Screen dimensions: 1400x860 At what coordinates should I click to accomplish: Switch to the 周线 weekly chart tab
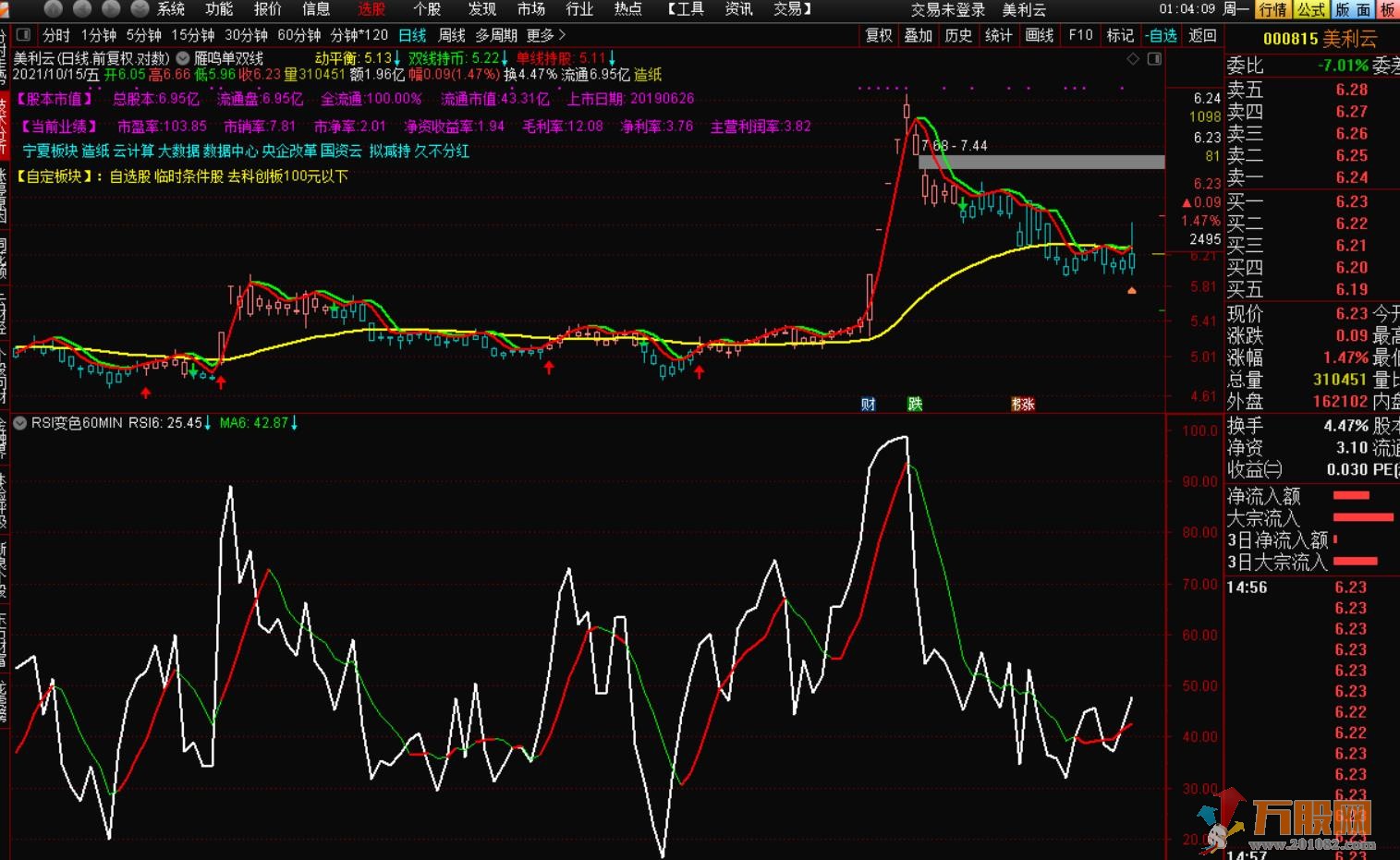[452, 35]
